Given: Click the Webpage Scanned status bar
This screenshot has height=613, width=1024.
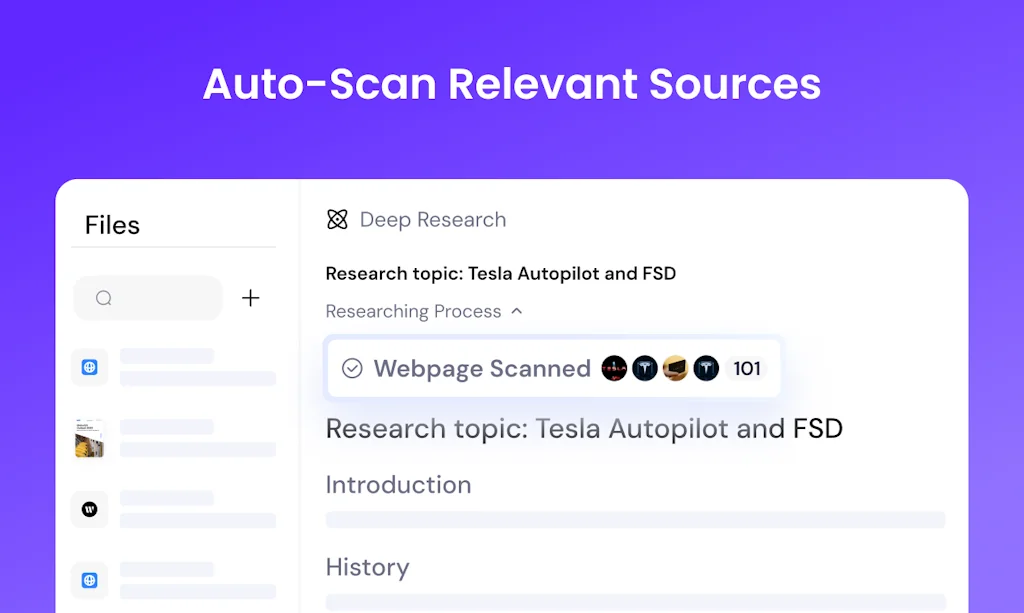Looking at the screenshot, I should (x=553, y=368).
